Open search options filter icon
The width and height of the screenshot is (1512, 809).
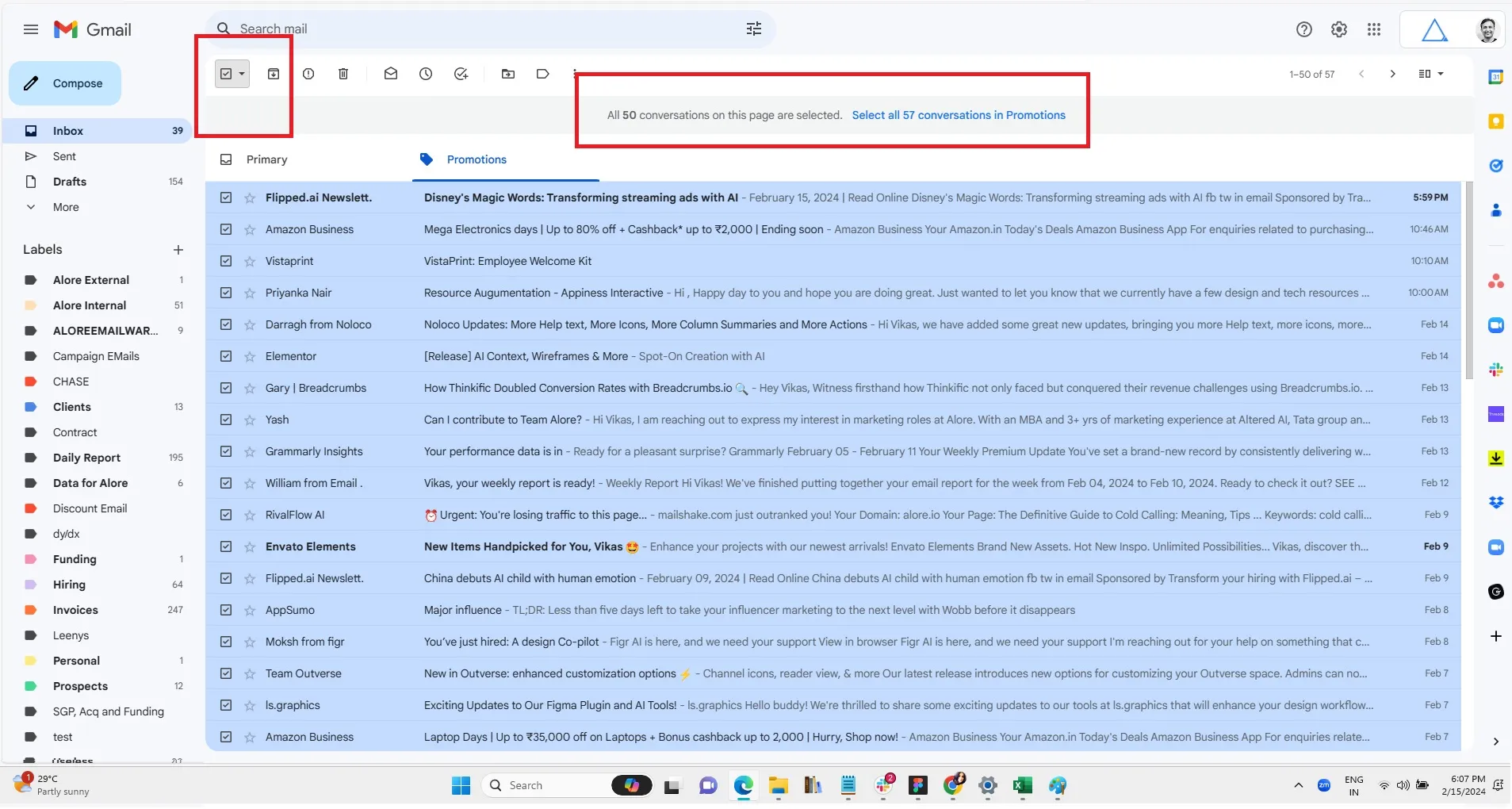(x=754, y=29)
